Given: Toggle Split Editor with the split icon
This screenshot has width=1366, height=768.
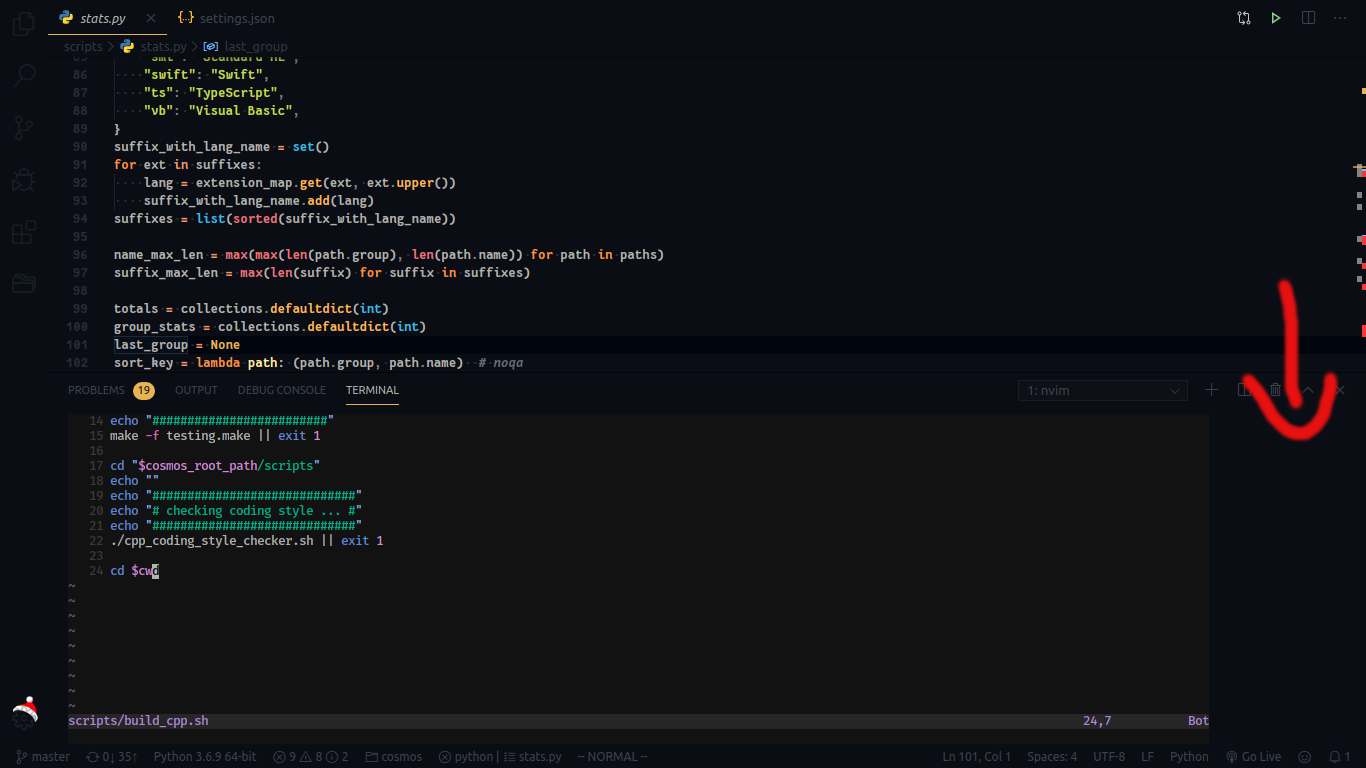Looking at the screenshot, I should [x=1308, y=17].
